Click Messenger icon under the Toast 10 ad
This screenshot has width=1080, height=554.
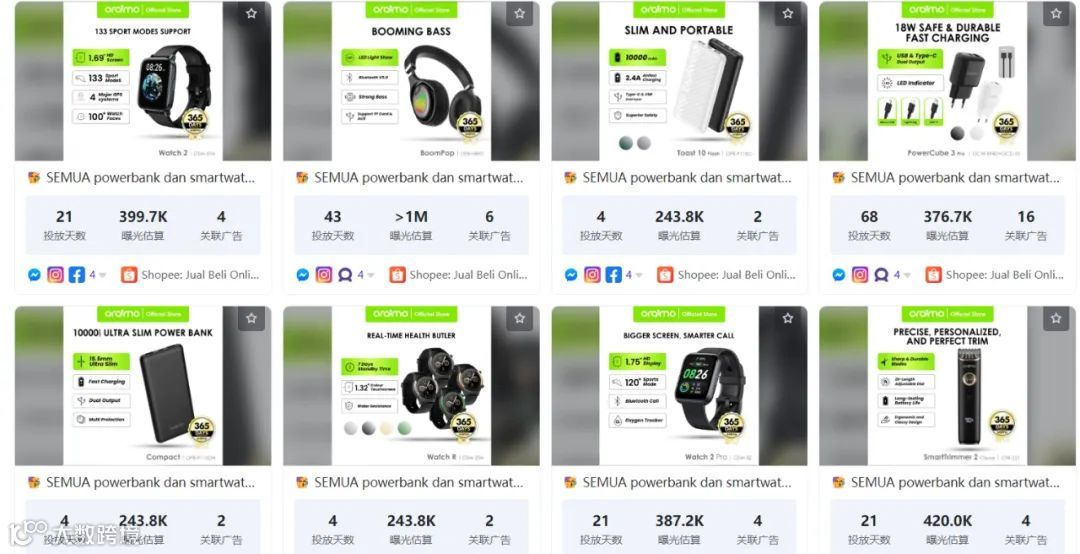coord(571,275)
